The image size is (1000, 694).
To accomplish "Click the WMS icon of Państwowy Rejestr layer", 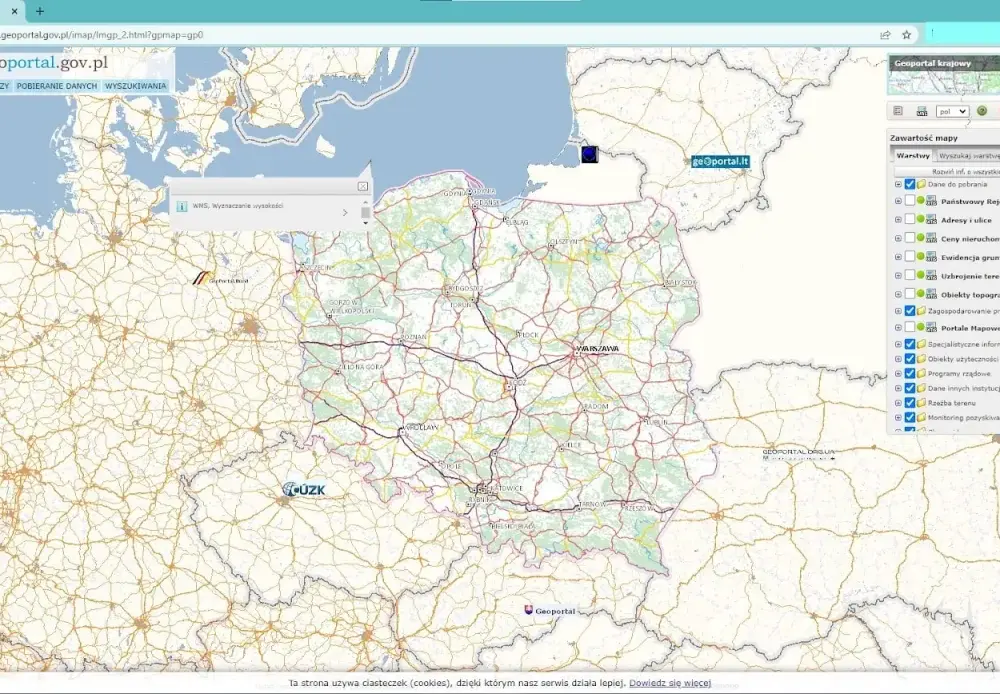I will [931, 202].
